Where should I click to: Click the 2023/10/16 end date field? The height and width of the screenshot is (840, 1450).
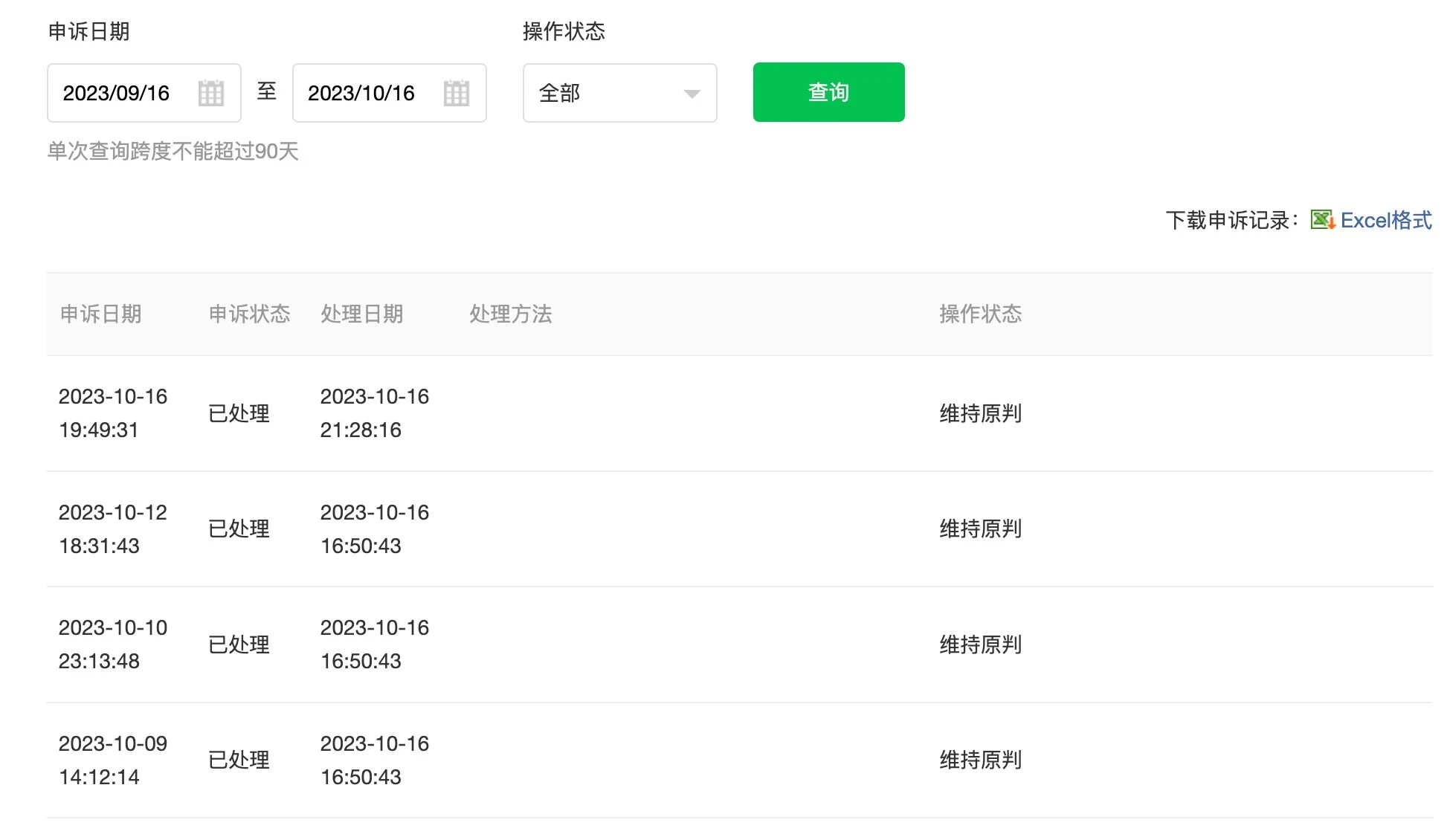click(x=361, y=93)
